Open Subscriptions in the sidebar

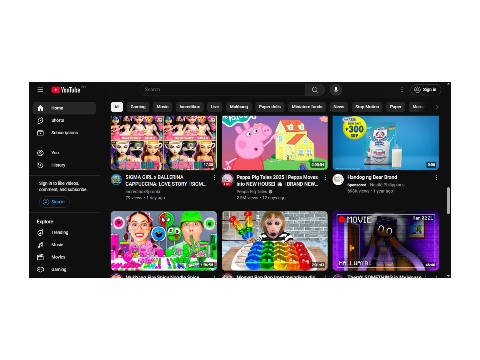tap(64, 133)
